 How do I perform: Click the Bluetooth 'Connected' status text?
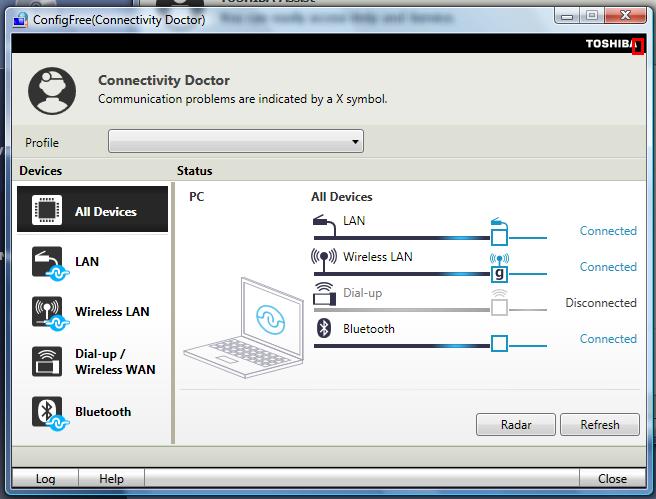point(608,339)
